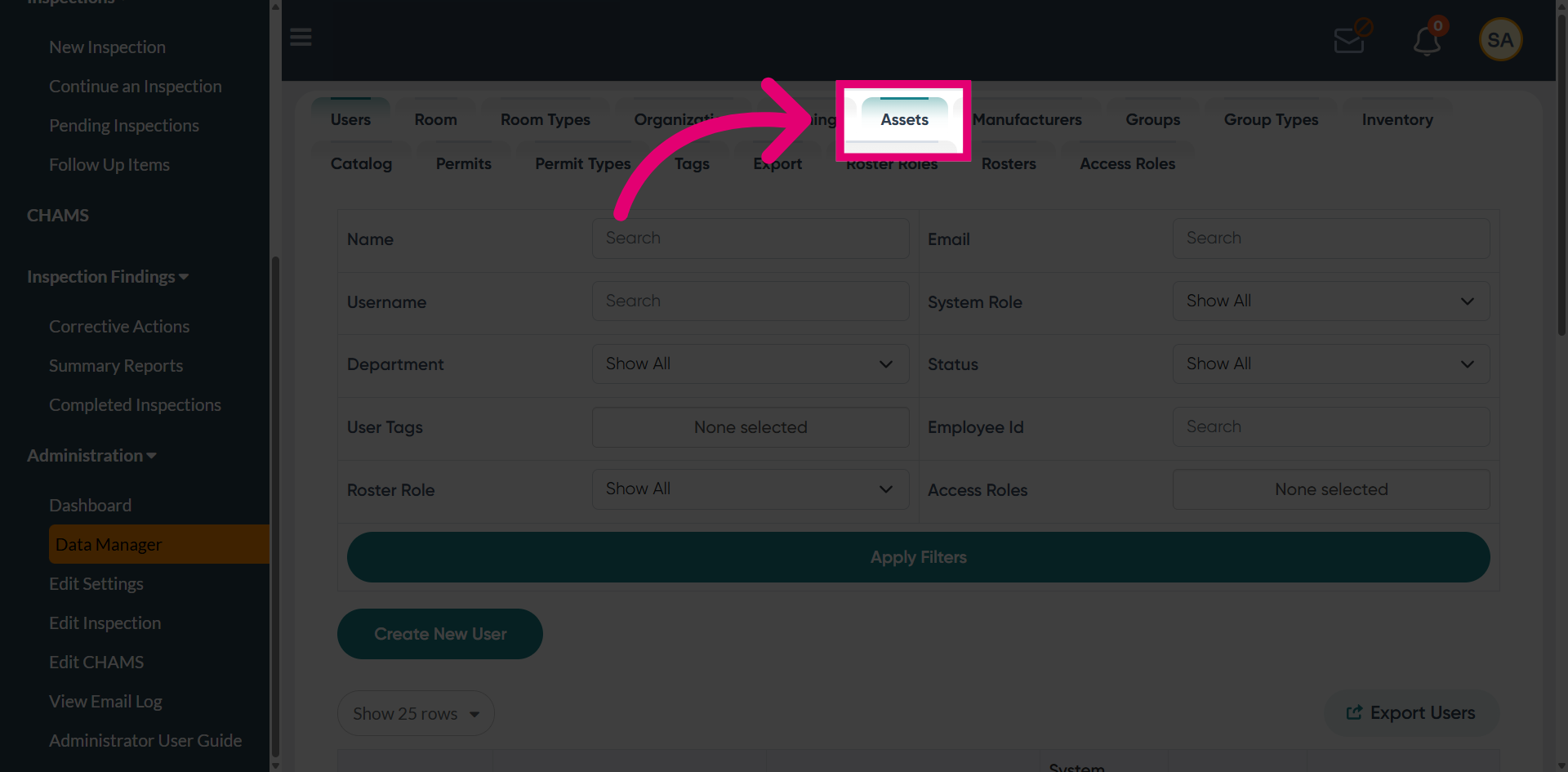1568x772 pixels.
Task: Open the Users tab
Action: (350, 119)
